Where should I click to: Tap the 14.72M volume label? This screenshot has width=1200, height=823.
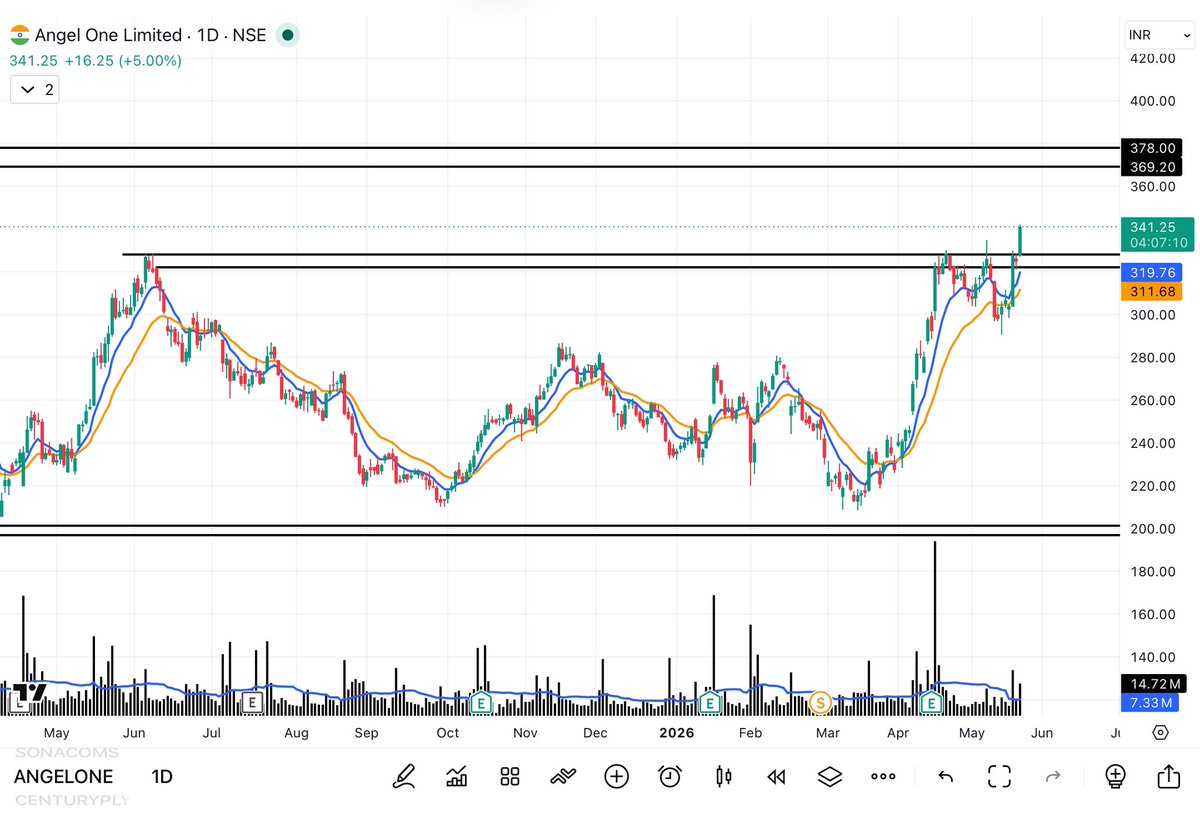pos(1152,684)
